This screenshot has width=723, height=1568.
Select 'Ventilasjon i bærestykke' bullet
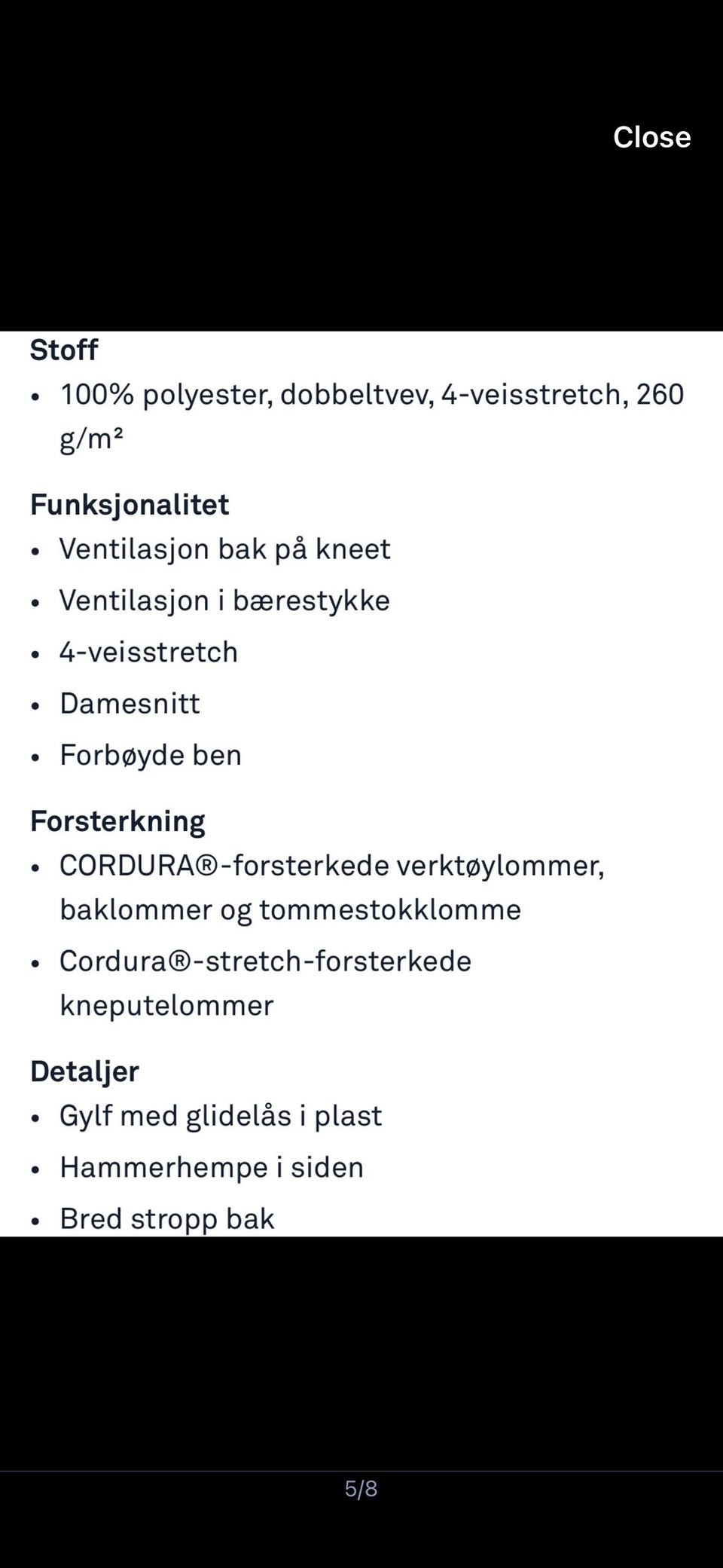(225, 601)
